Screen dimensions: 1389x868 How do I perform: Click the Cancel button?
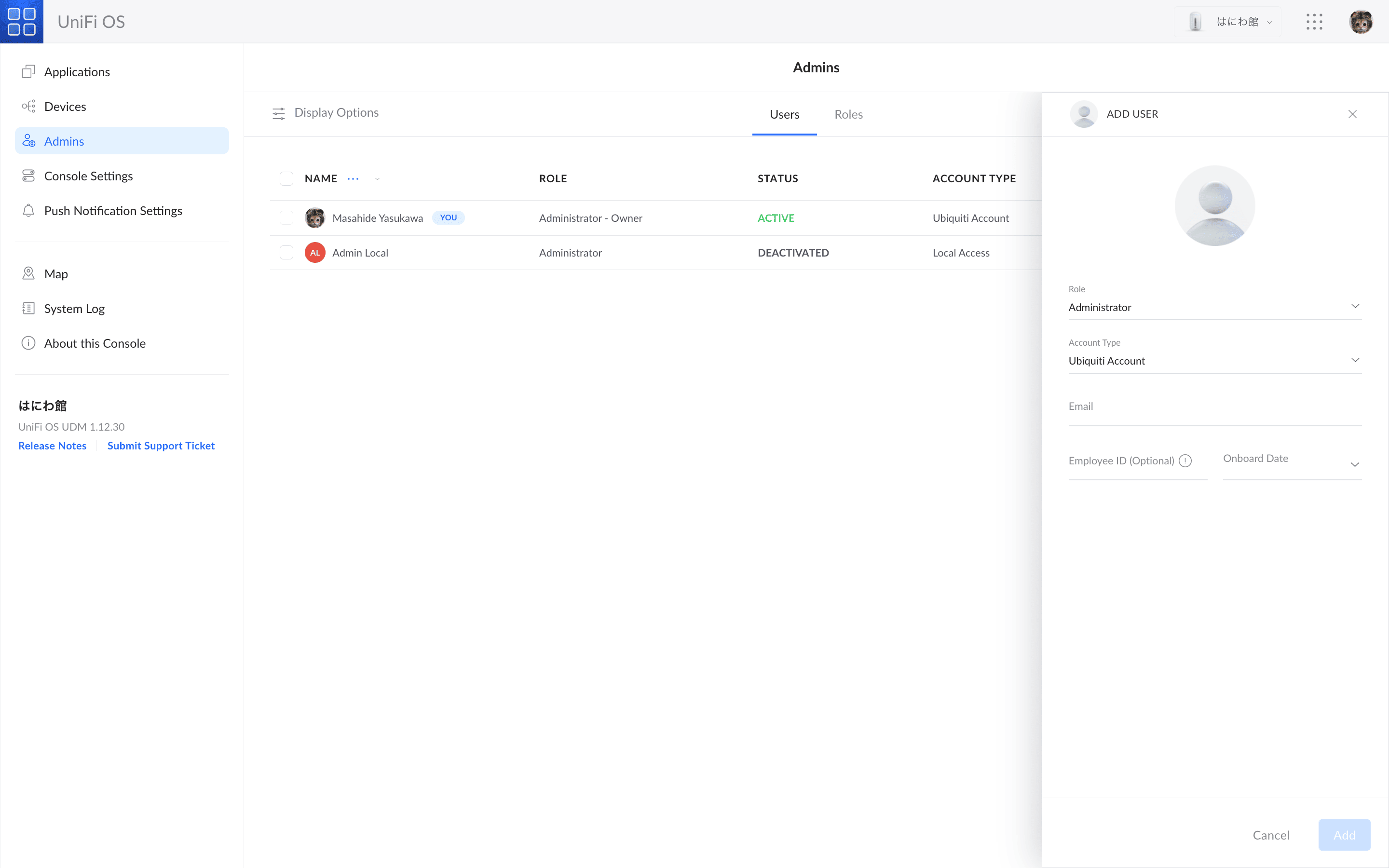pyautogui.click(x=1271, y=835)
